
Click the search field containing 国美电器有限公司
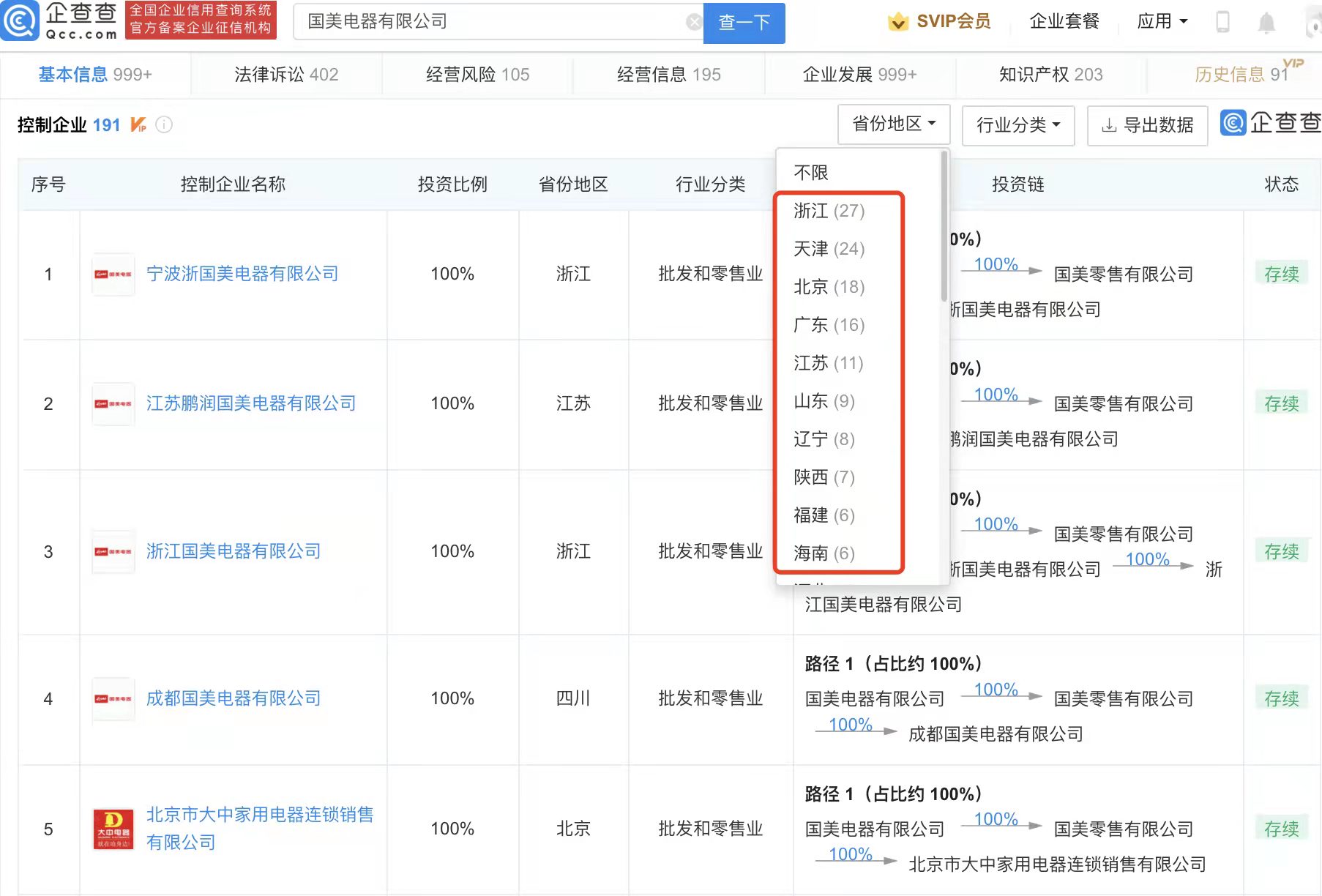pyautogui.click(x=498, y=22)
